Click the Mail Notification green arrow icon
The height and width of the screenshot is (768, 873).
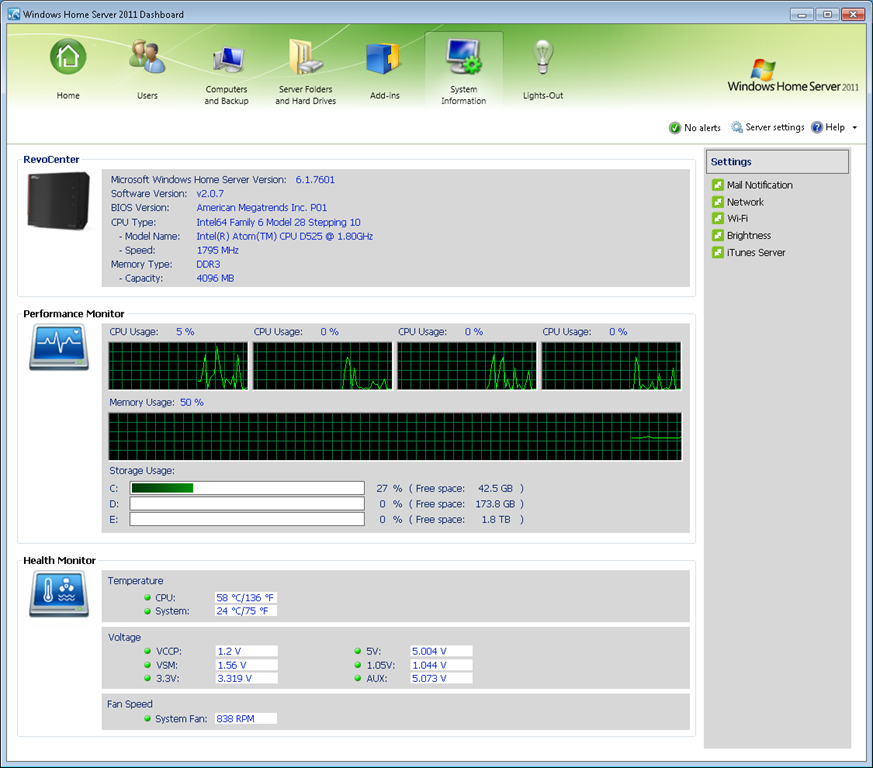(x=718, y=185)
